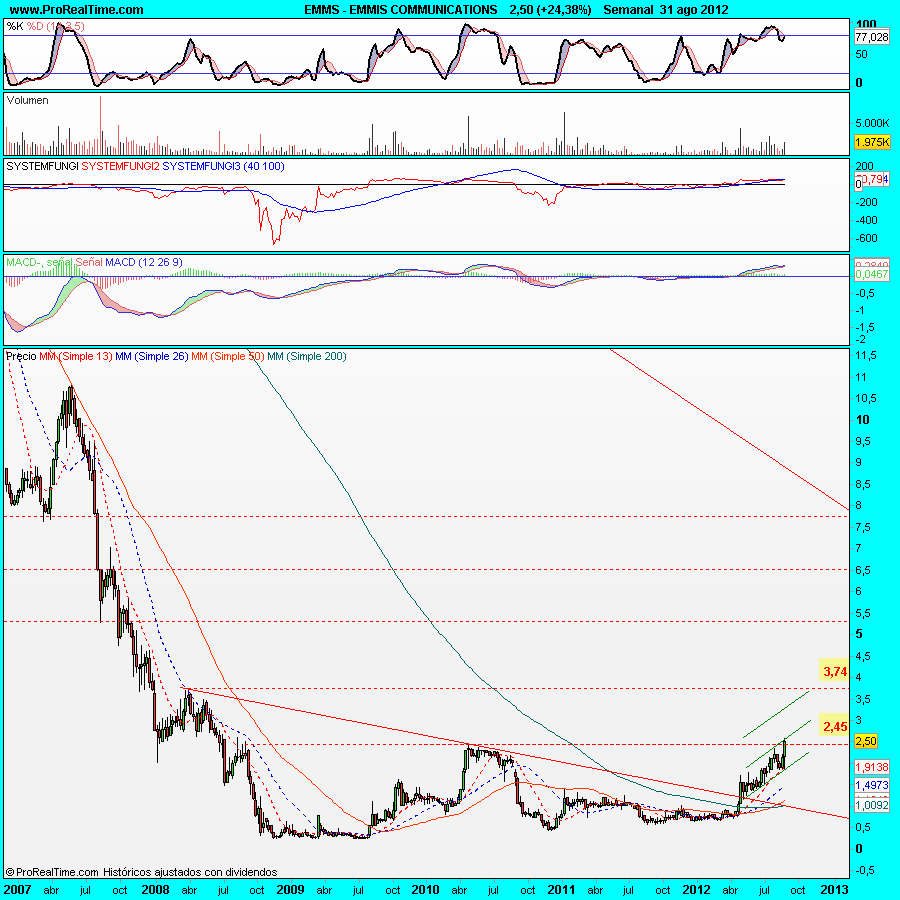Click the 11,5 price axis label
Viewport: 900px width, 900px height.
pyautogui.click(x=866, y=356)
